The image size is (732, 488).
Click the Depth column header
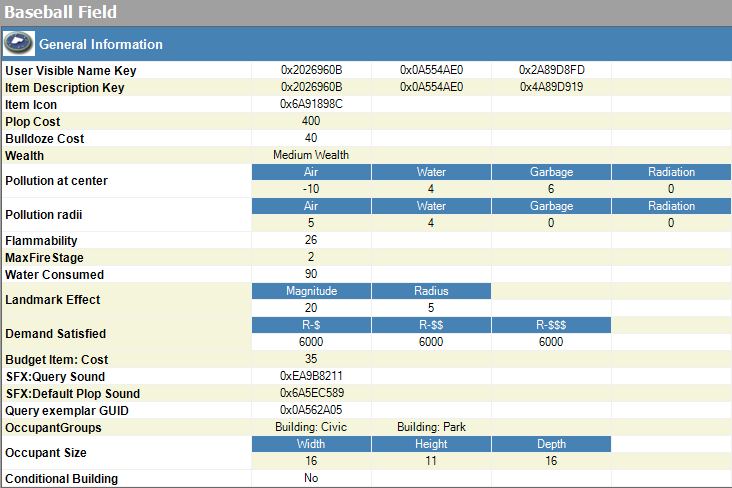(551, 444)
